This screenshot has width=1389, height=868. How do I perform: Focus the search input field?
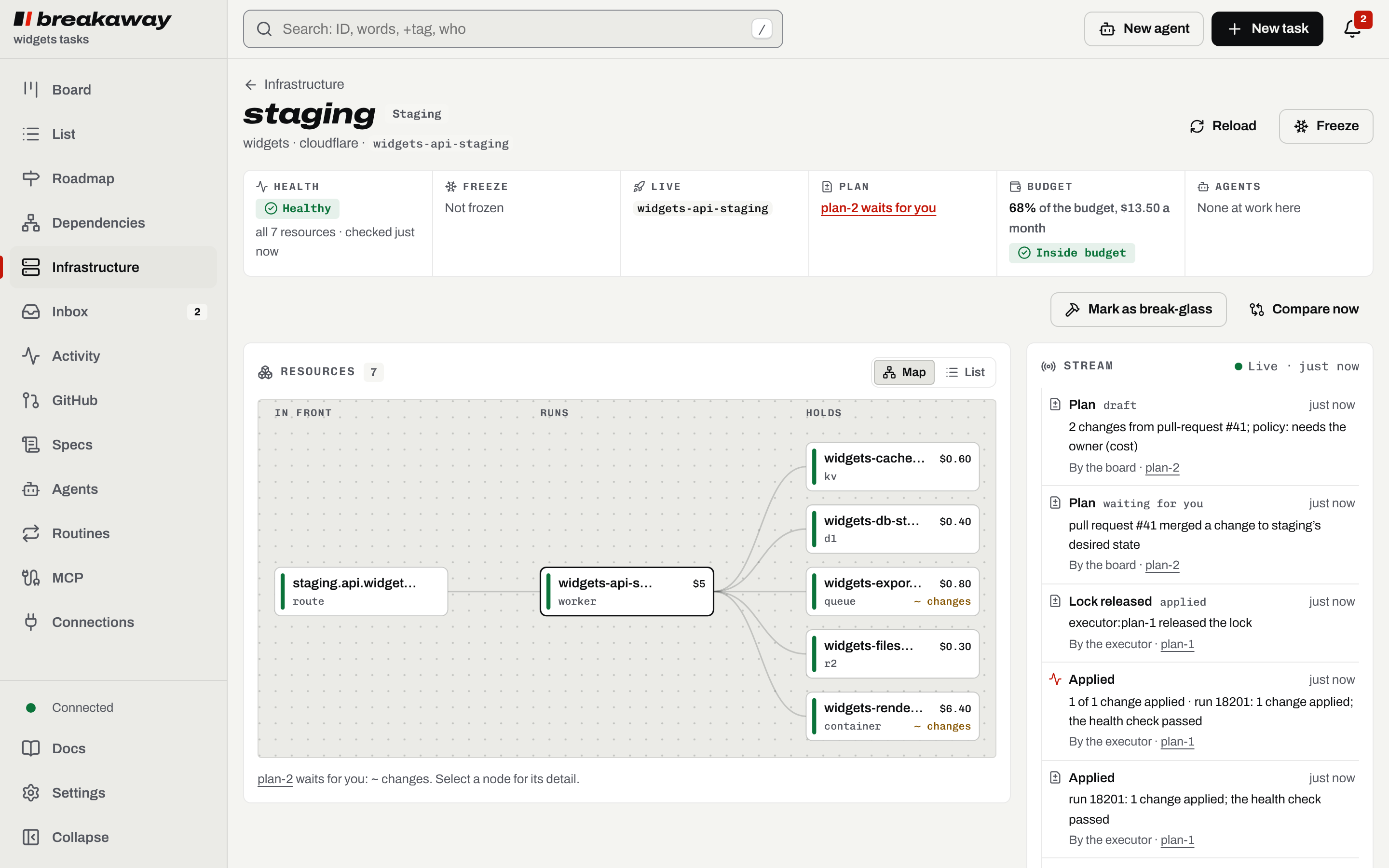pos(513,29)
